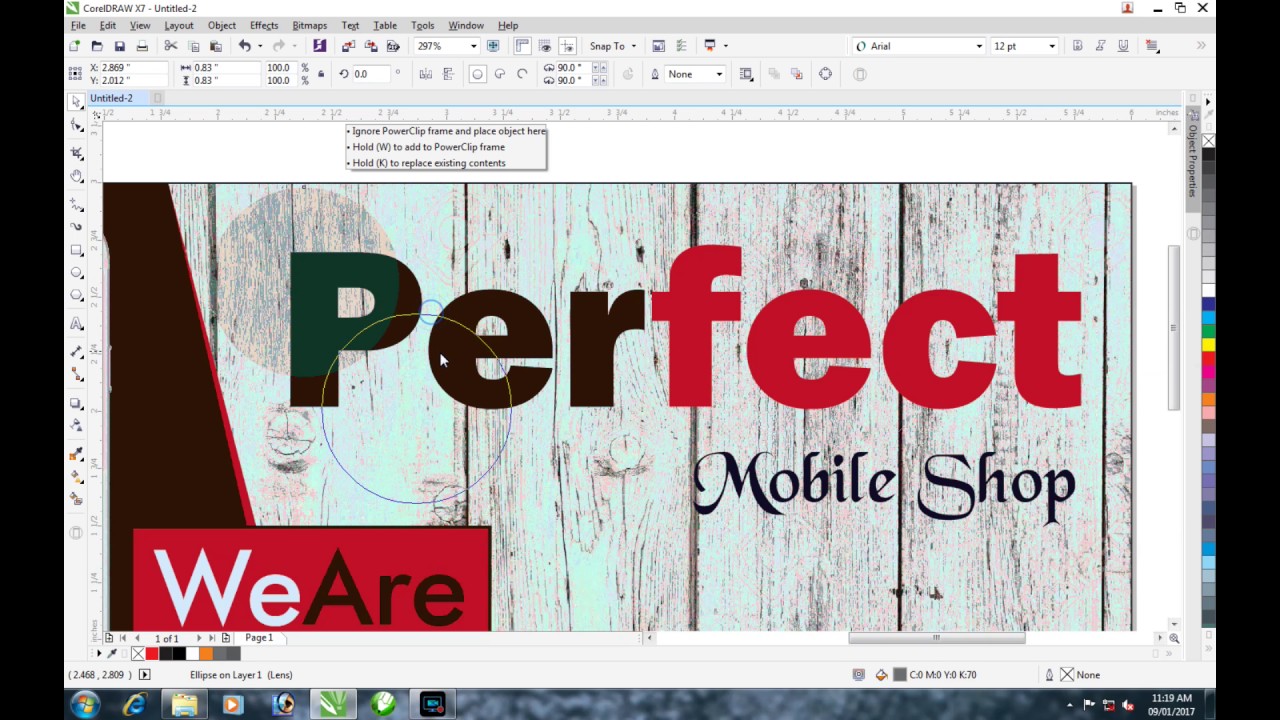Click Mirror horizontally icon
The height and width of the screenshot is (720, 1280).
(x=426, y=74)
